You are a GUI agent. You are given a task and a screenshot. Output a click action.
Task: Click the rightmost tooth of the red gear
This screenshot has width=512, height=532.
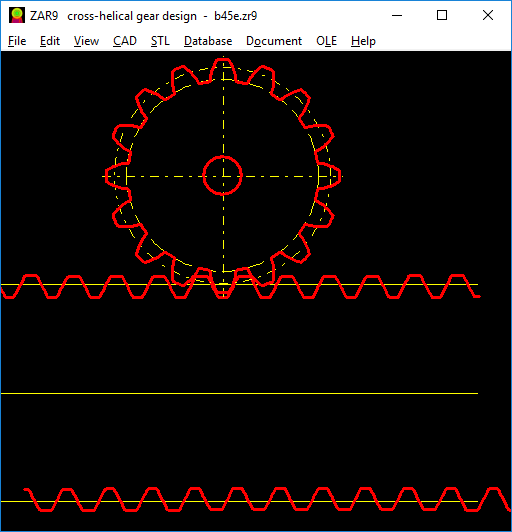328,176
